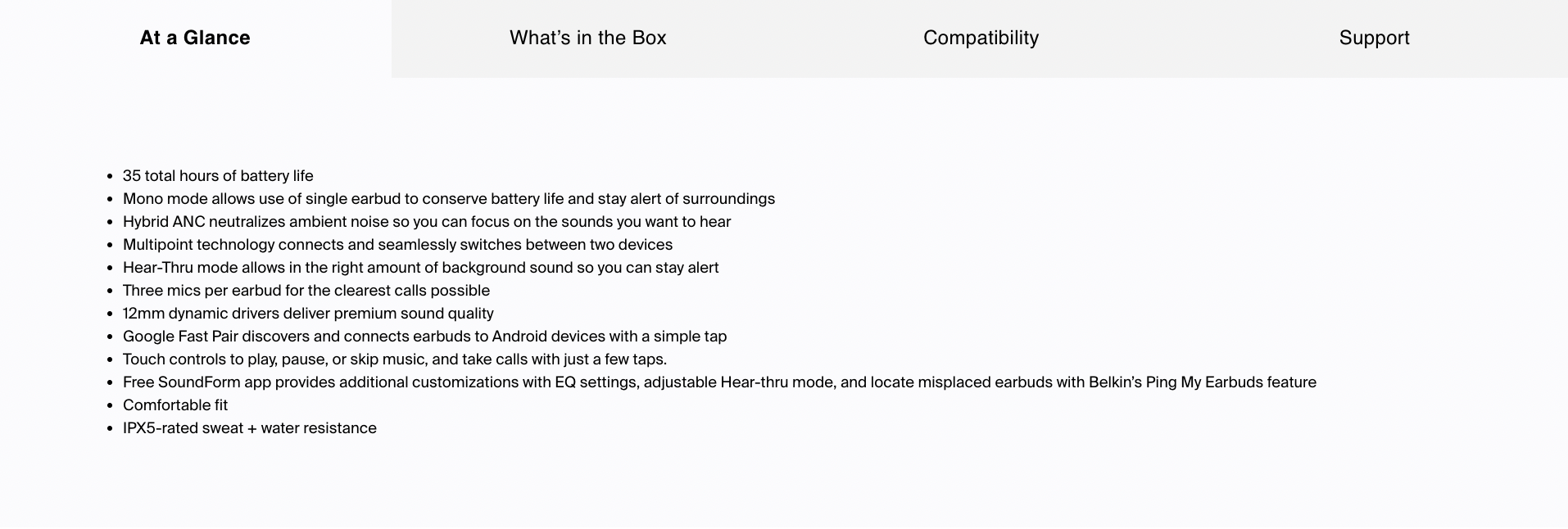1568x529 pixels.
Task: Click the Hear-Thru mode bullet text
Action: [420, 268]
